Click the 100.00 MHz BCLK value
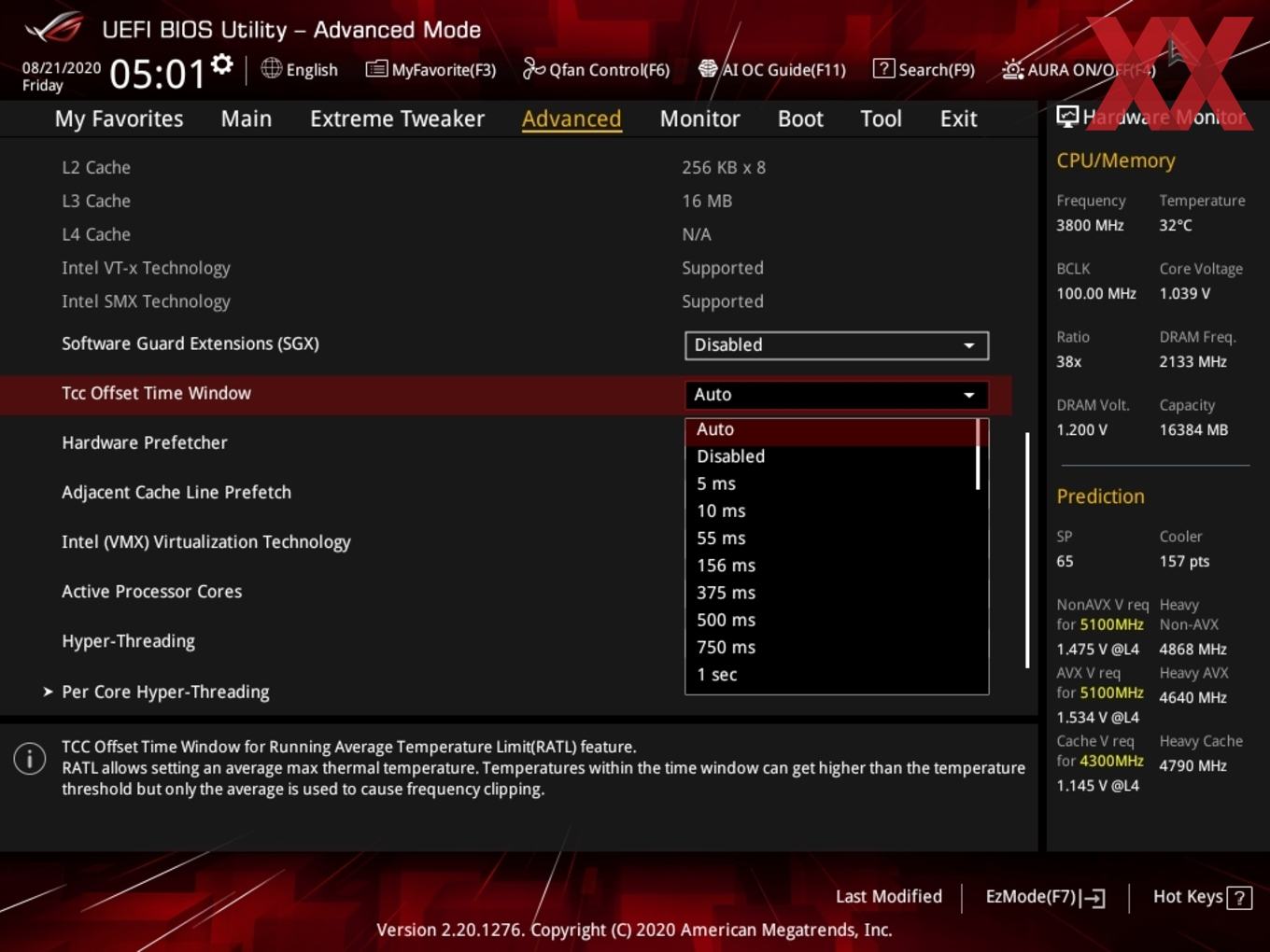 tap(1096, 293)
